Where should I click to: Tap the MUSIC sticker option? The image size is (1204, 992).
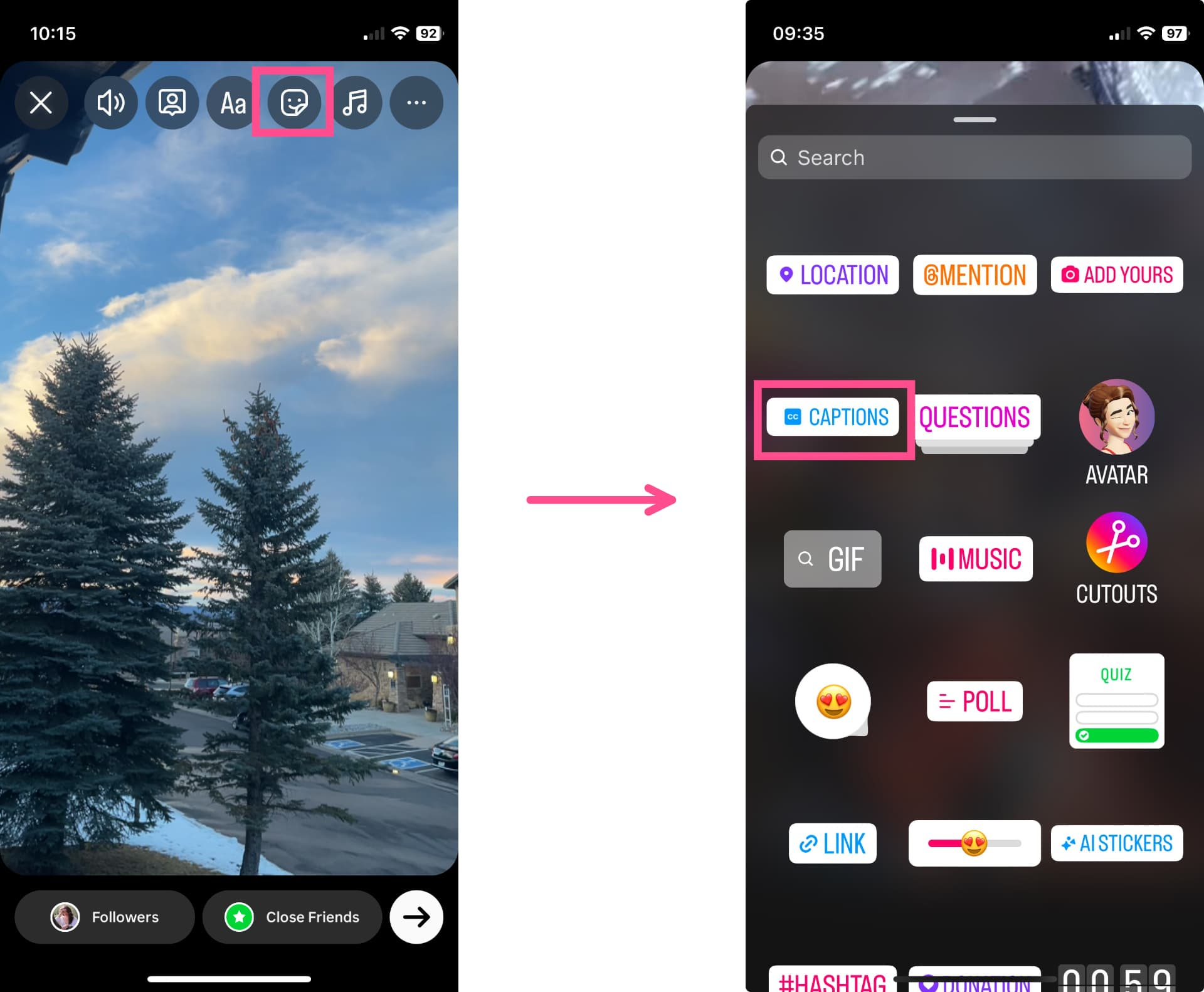coord(974,559)
